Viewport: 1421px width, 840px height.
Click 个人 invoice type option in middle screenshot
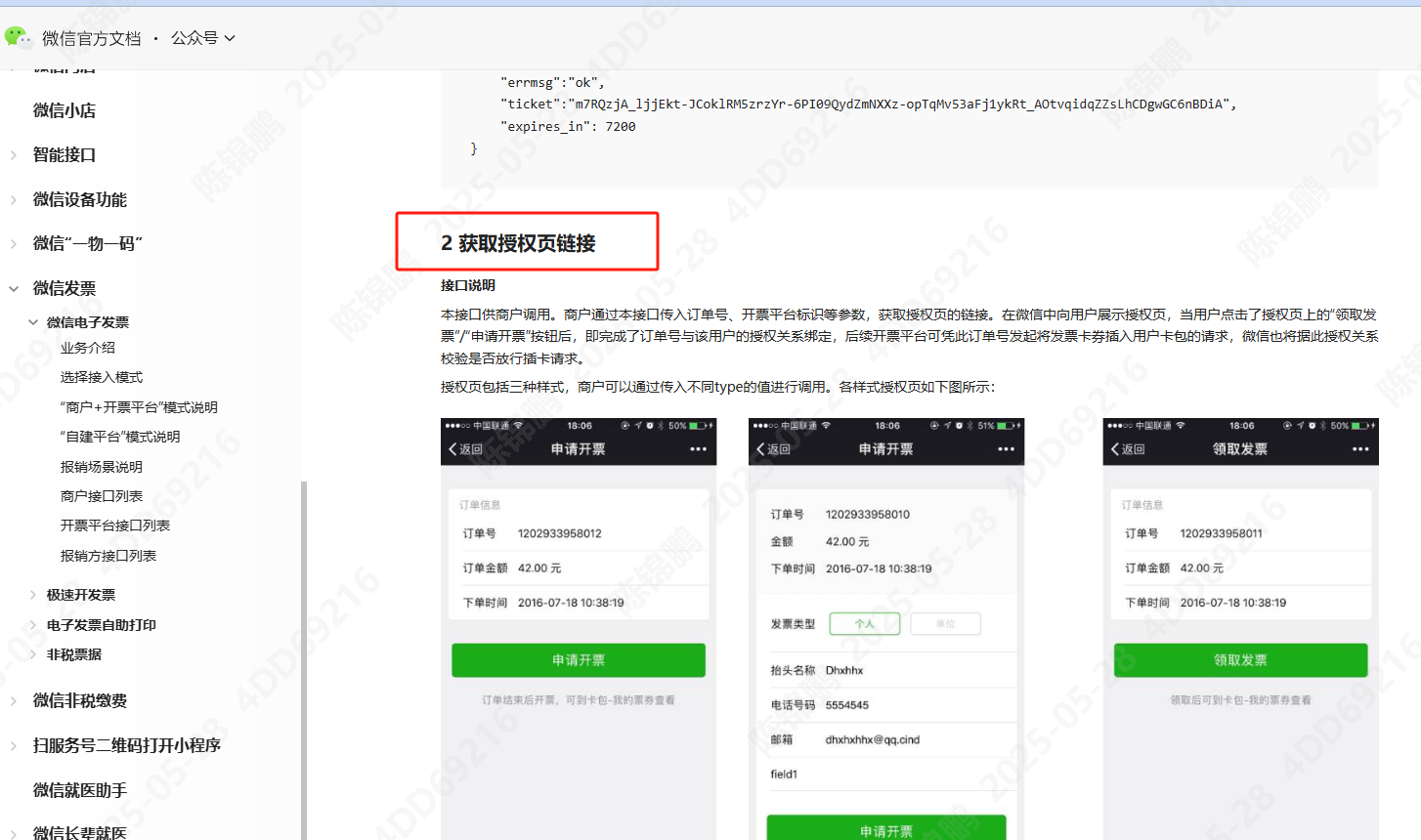coord(865,623)
